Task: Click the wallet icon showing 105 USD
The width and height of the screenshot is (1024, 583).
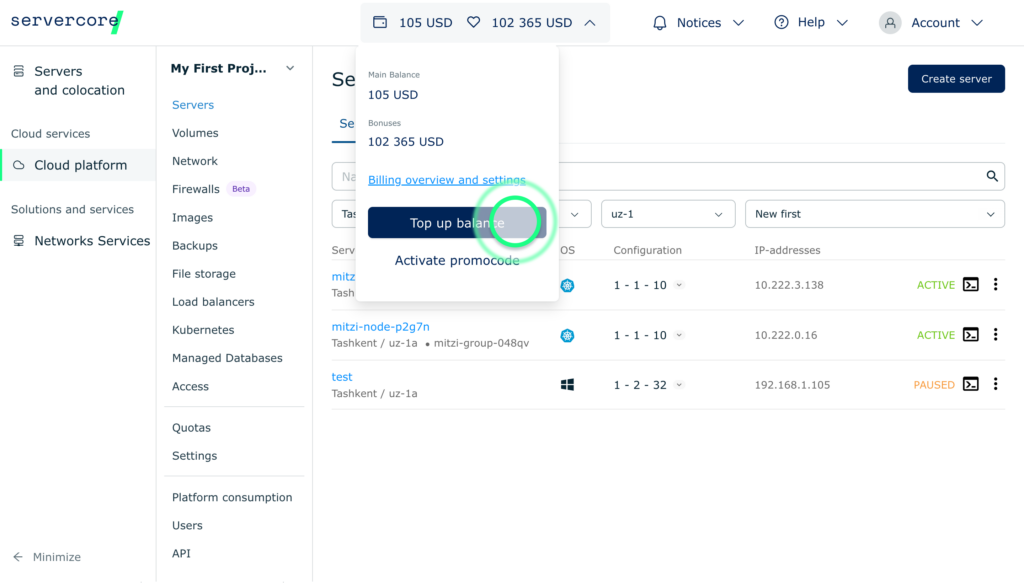Action: [x=381, y=21]
